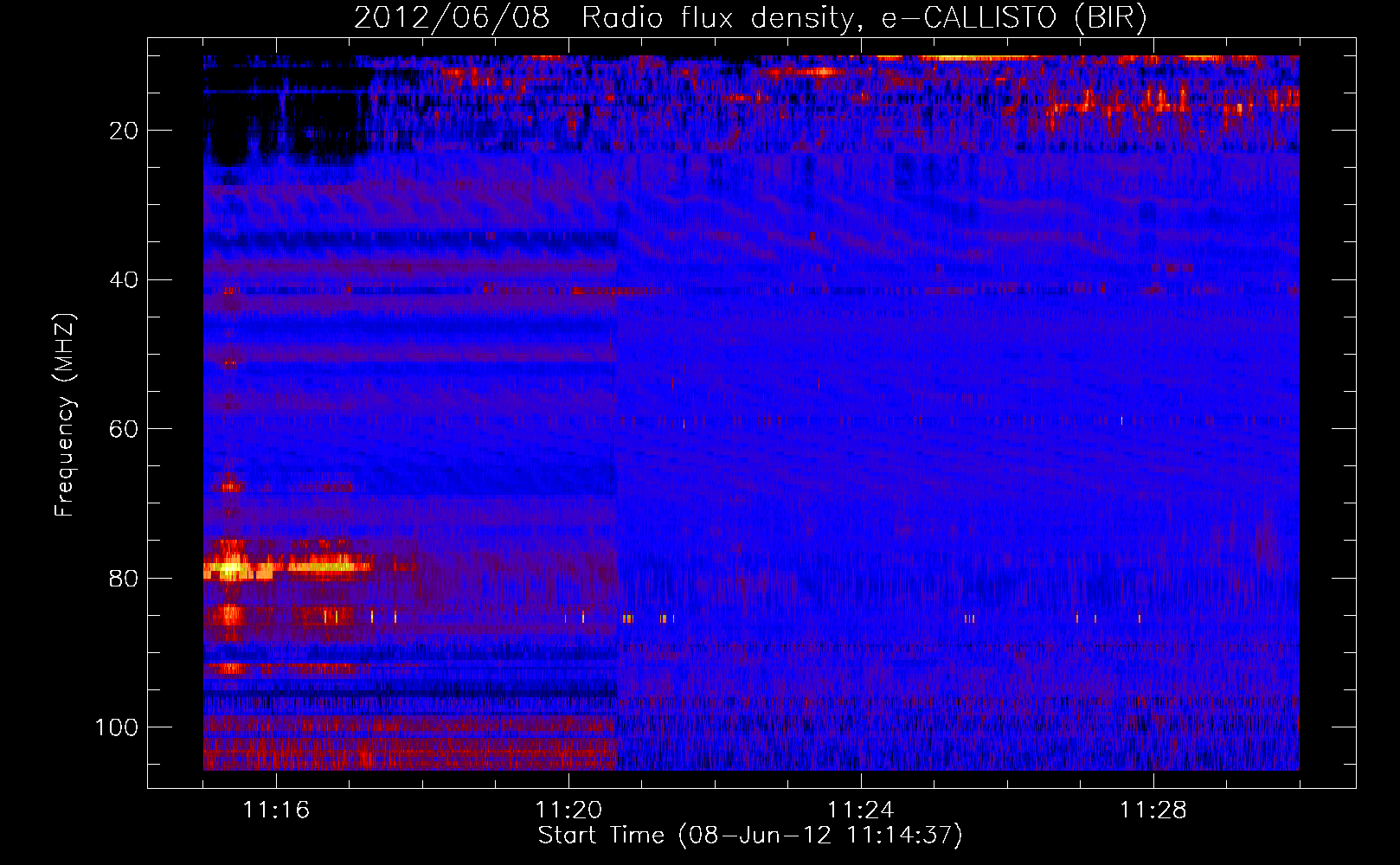Click the "Start Time (08-Jun-12 11:14:37)" label
This screenshot has width=1400, height=865.
point(750,836)
